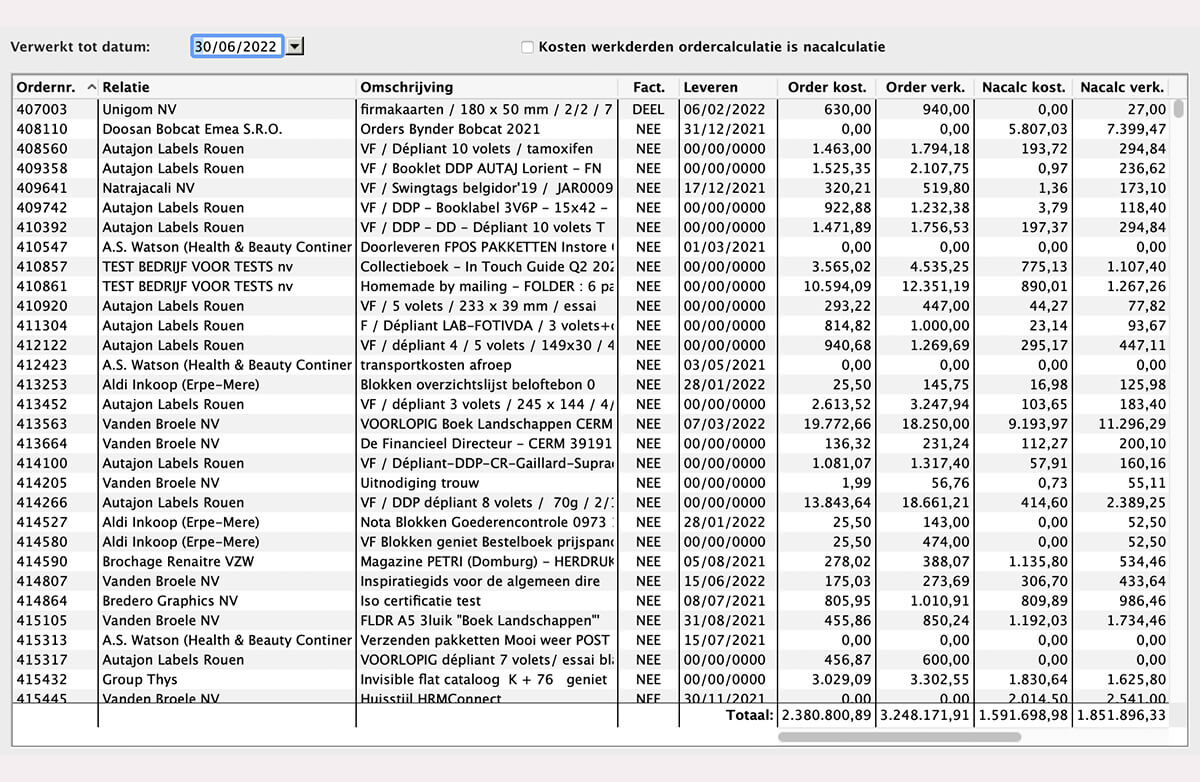Viewport: 1200px width, 782px height.
Task: Select Magazine PETRI (Domburg) description
Action: 487,562
